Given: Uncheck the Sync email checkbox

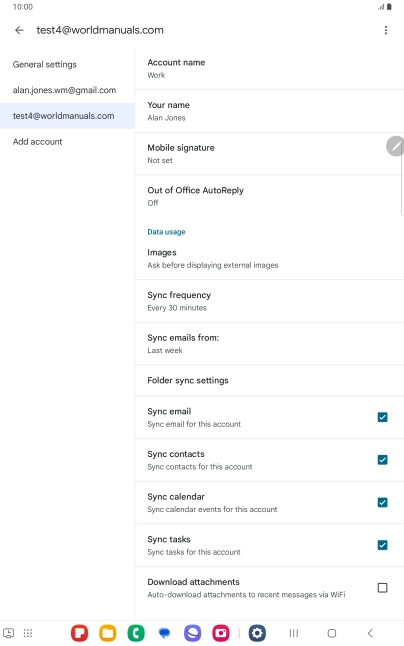Looking at the screenshot, I should coord(382,417).
